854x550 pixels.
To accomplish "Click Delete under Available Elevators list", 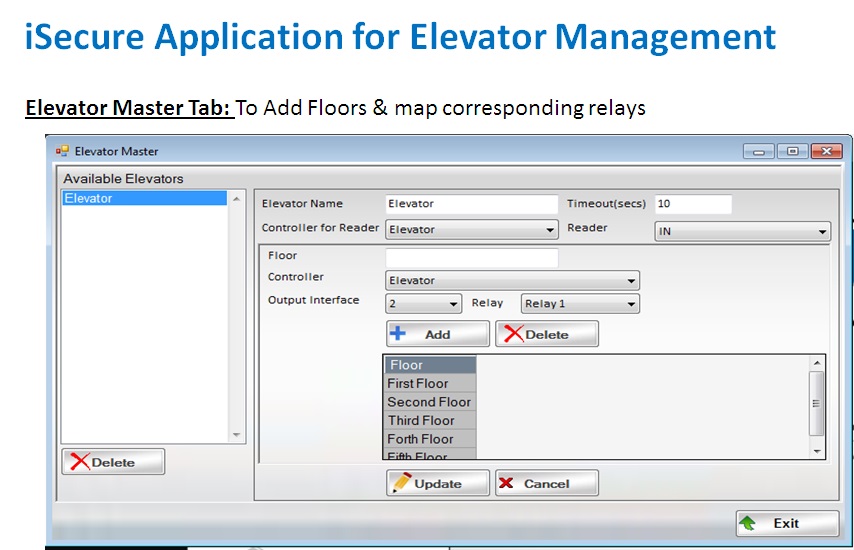I will pos(113,462).
